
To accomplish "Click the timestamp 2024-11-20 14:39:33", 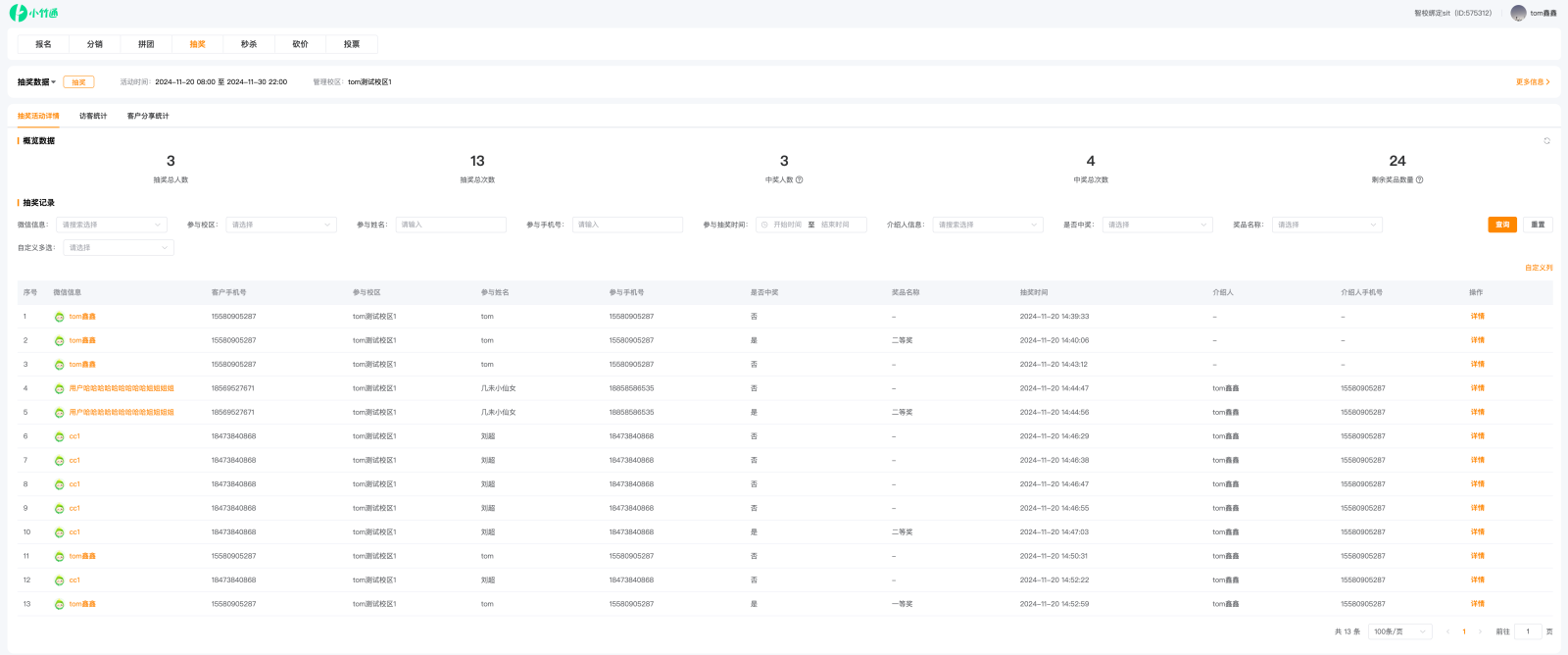I will [x=1054, y=317].
